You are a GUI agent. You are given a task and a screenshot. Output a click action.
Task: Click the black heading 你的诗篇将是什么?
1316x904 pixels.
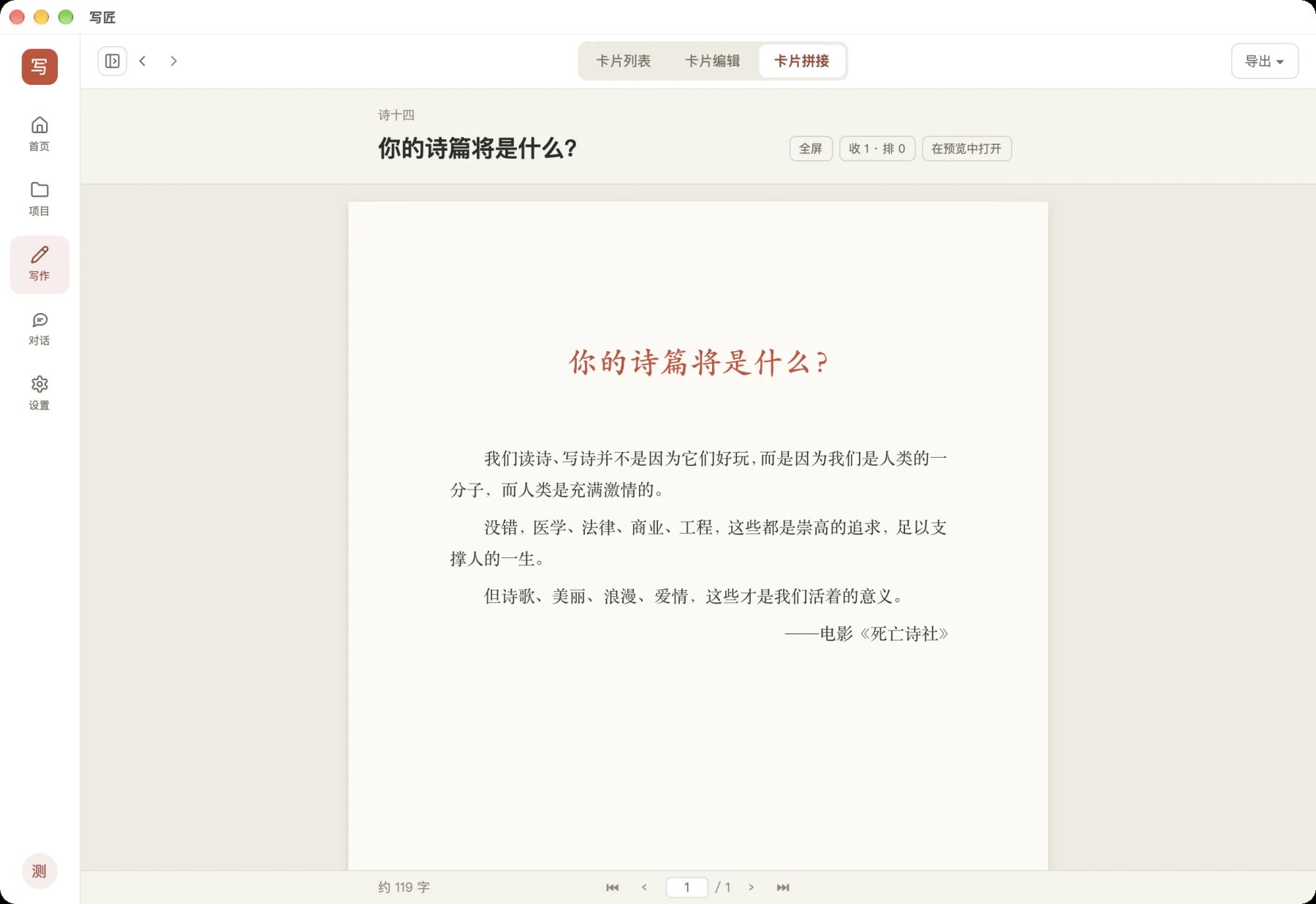477,148
